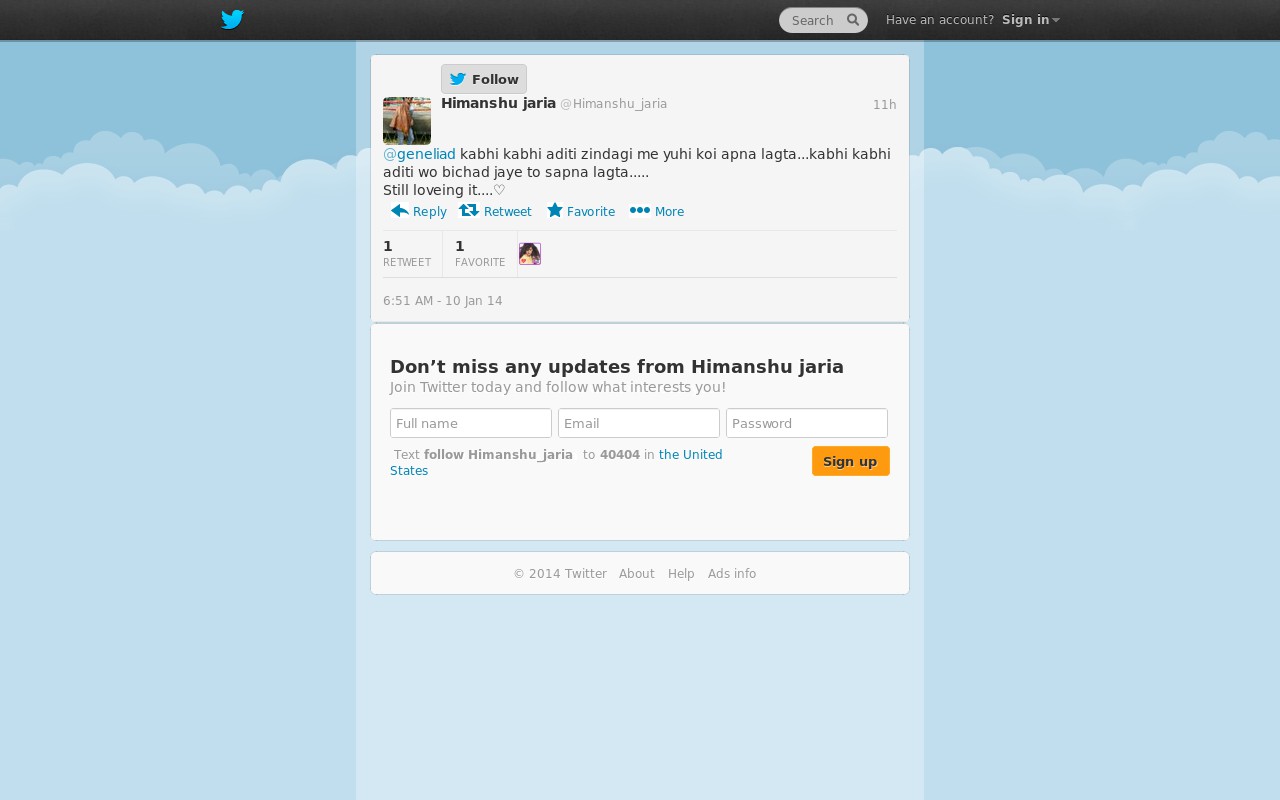Retweet this tweet
Viewport: 1280px width, 800px height.
coord(495,211)
